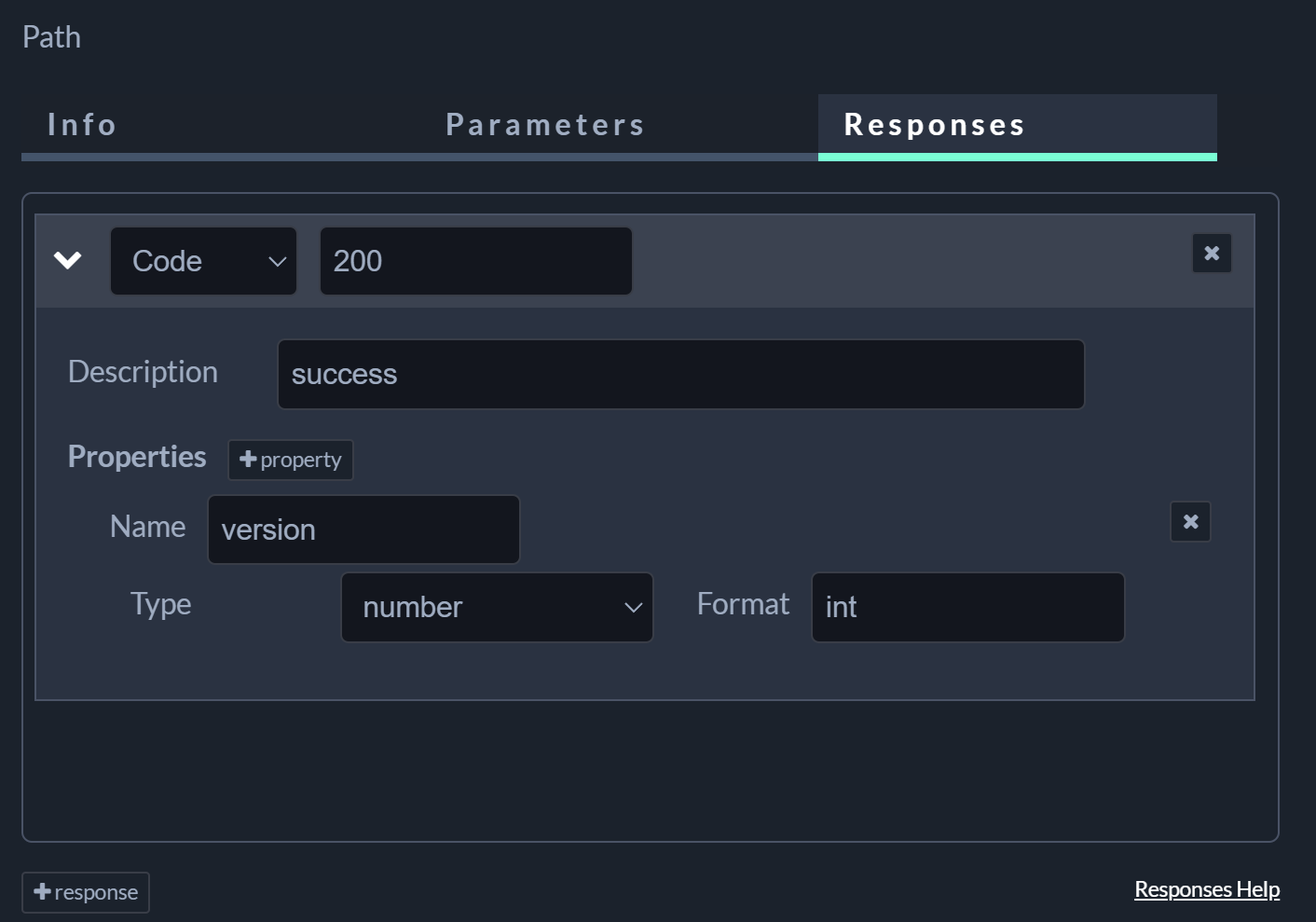
Task: Add a new response
Action: coord(86,892)
